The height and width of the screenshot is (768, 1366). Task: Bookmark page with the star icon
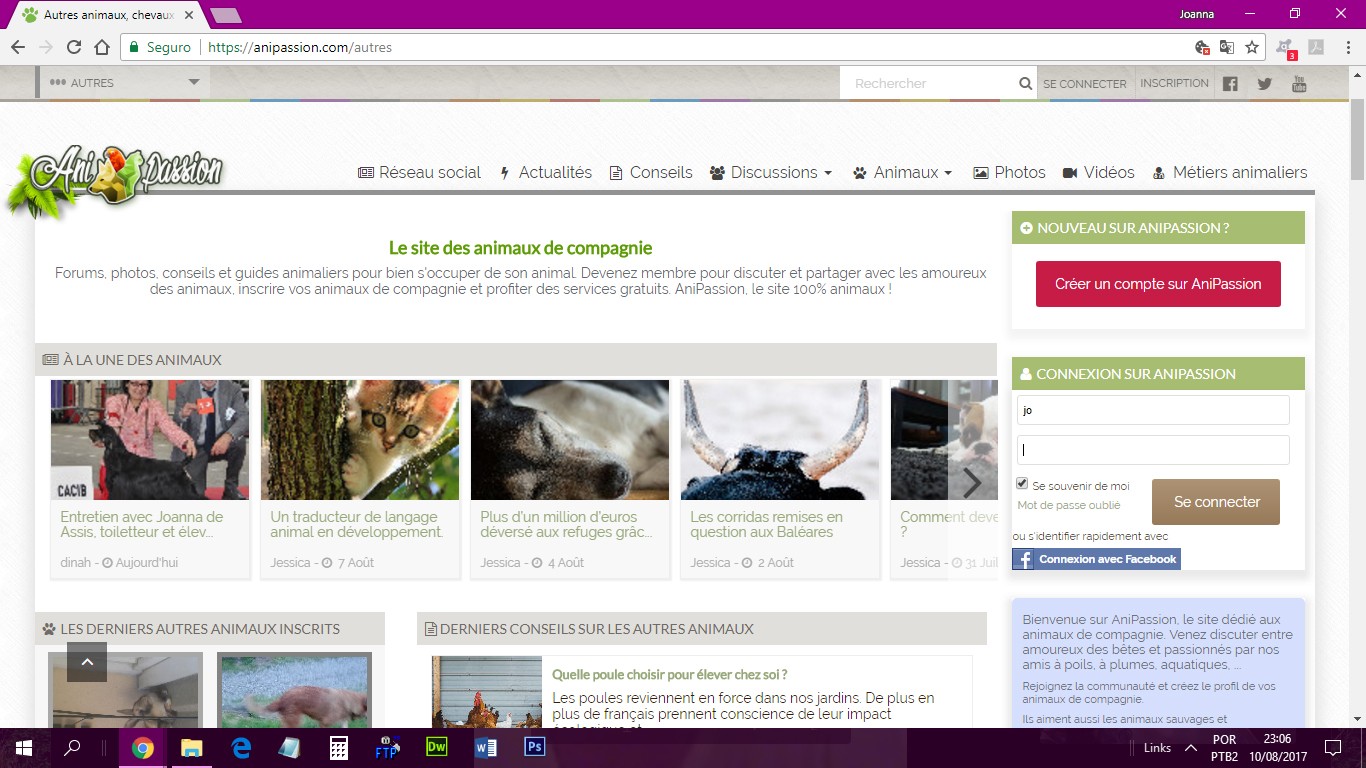tap(1251, 47)
